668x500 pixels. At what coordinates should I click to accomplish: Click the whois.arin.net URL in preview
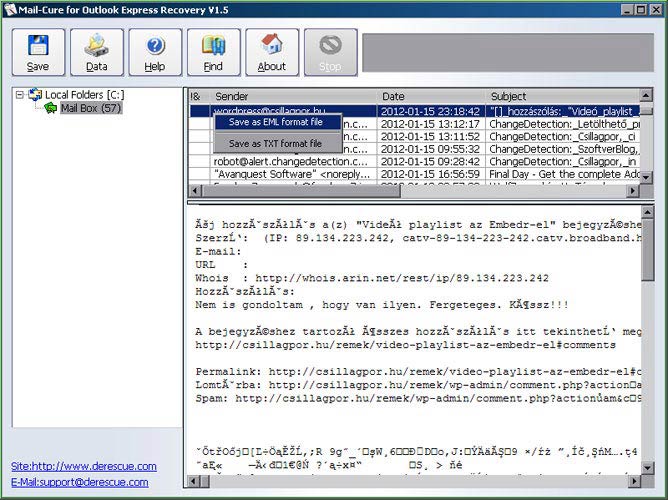[402, 279]
